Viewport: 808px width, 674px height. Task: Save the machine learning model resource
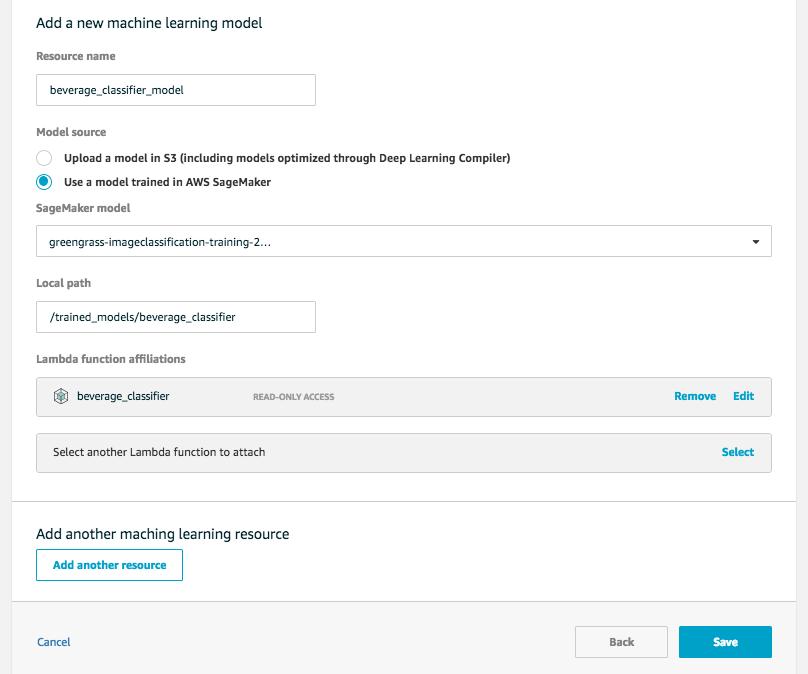point(725,642)
